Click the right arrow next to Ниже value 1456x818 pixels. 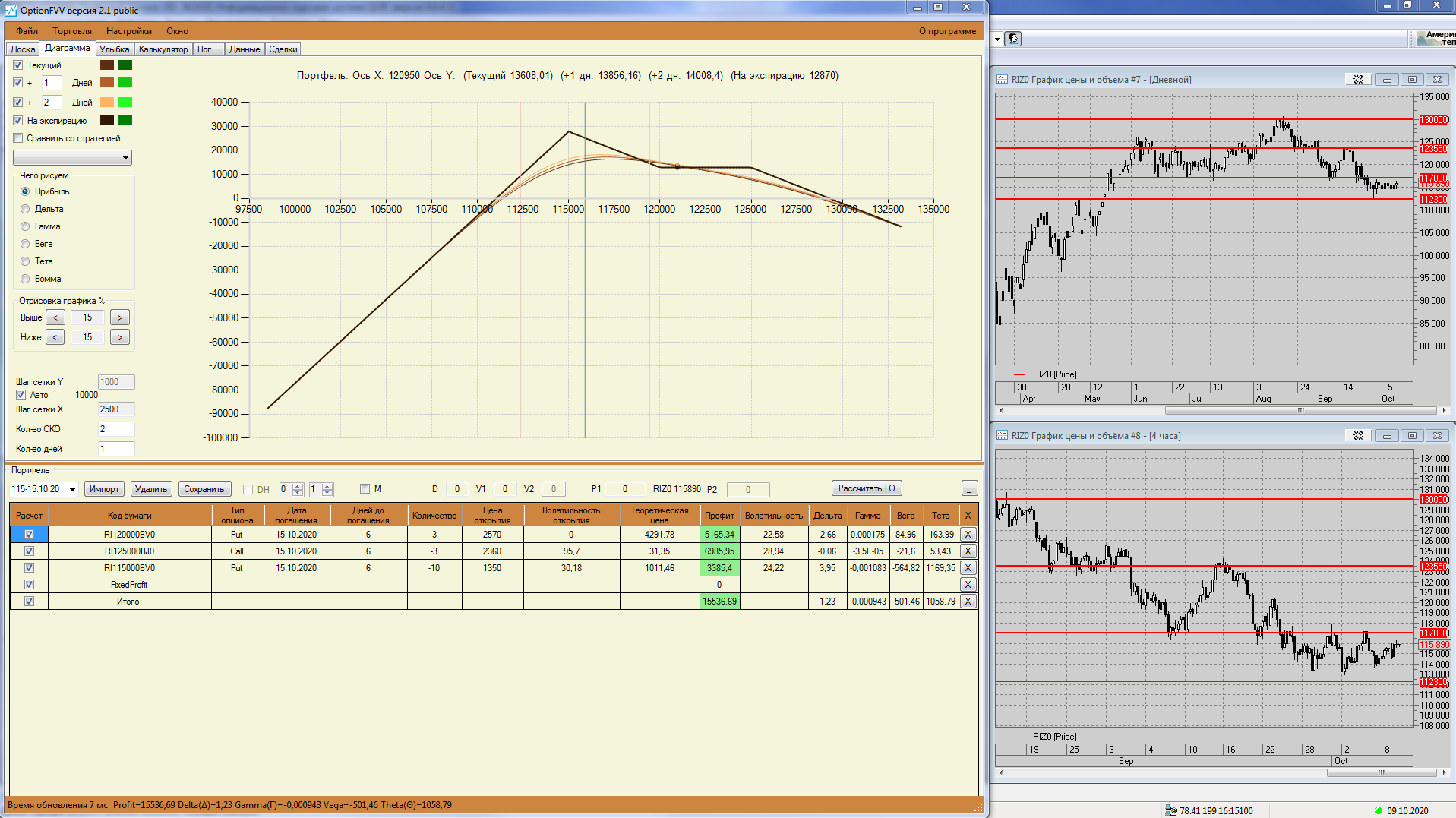coord(120,337)
